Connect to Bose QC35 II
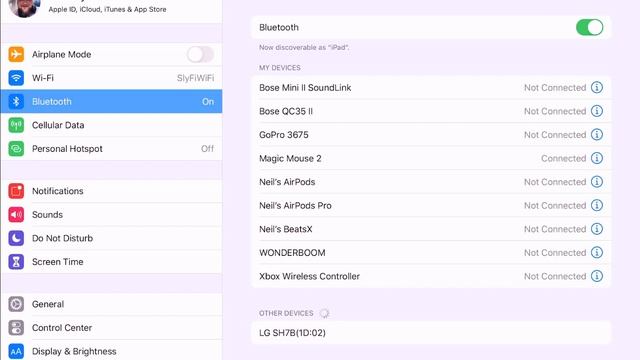The height and width of the screenshot is (360, 640). coord(431,111)
